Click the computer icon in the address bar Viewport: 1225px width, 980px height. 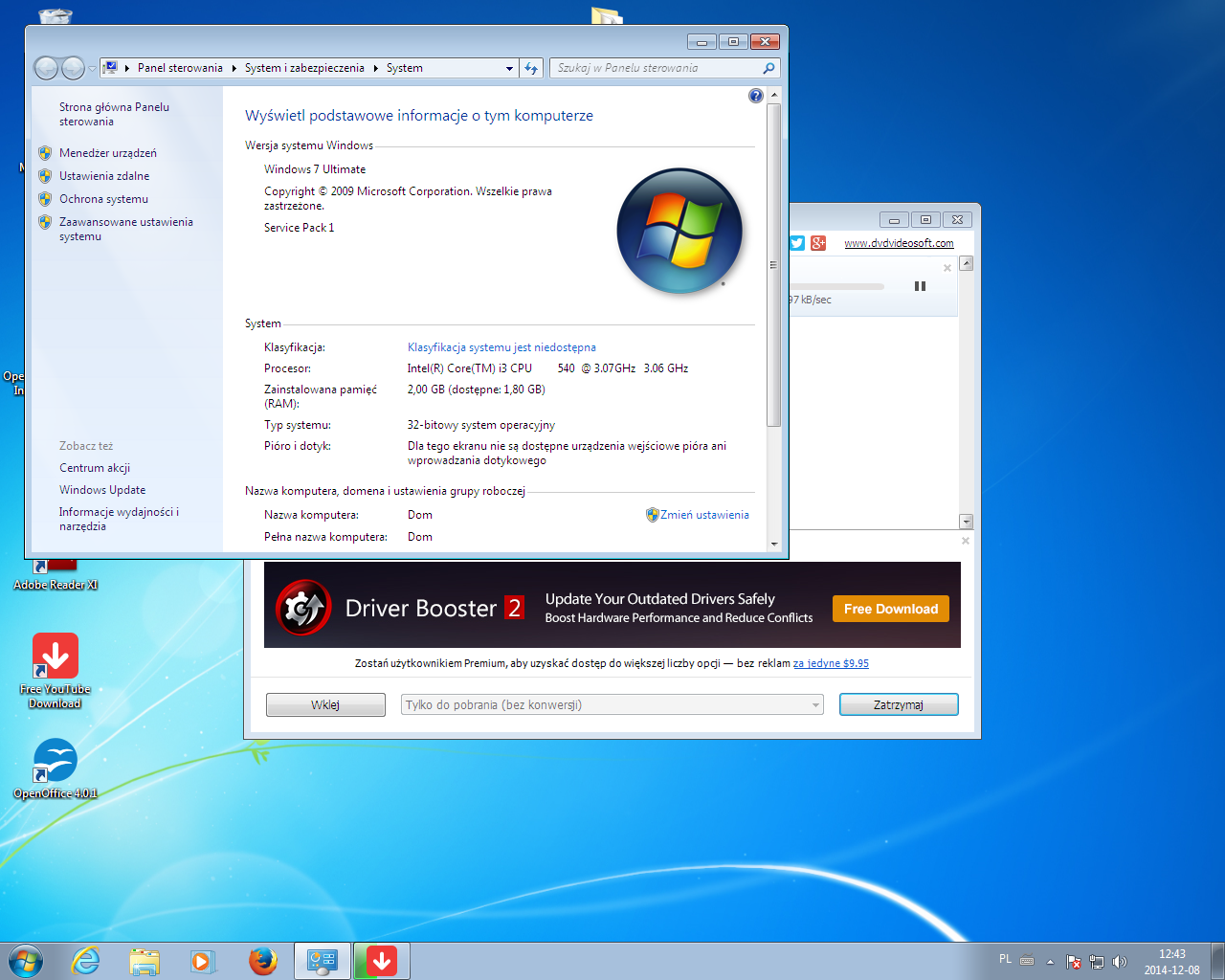(110, 68)
